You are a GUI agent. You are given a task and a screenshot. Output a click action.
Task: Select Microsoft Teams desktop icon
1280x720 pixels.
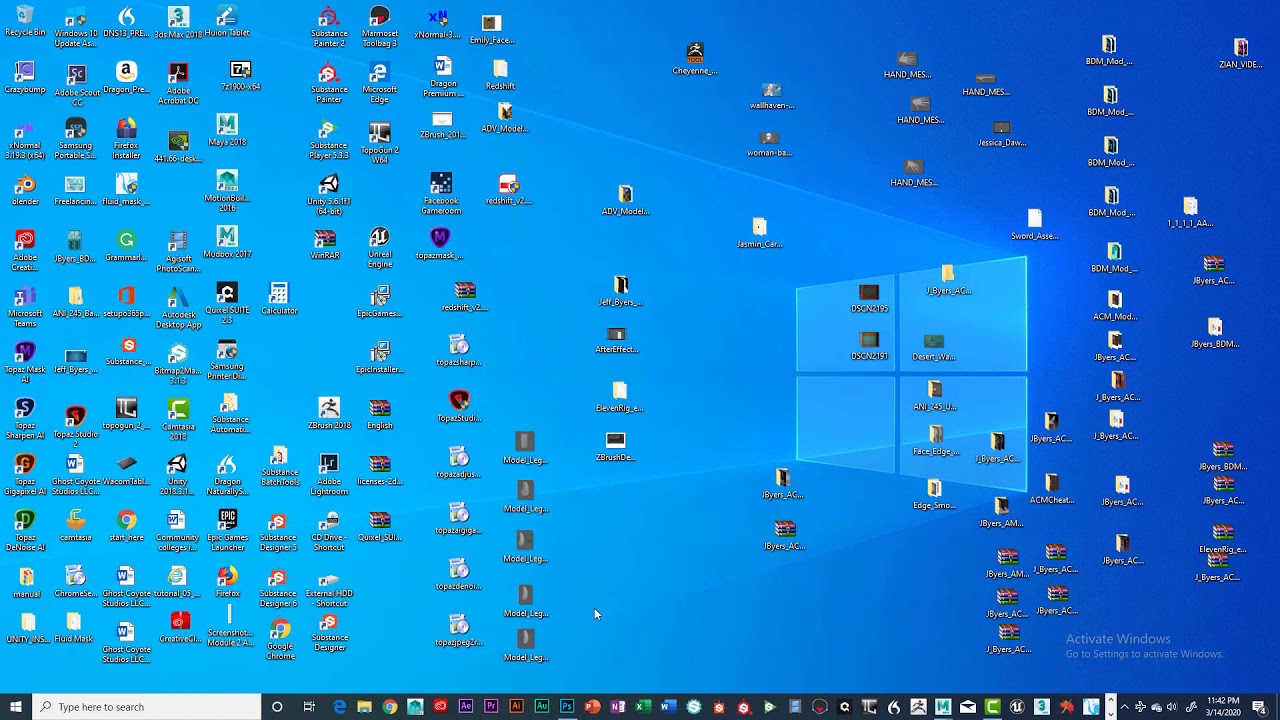pyautogui.click(x=25, y=308)
